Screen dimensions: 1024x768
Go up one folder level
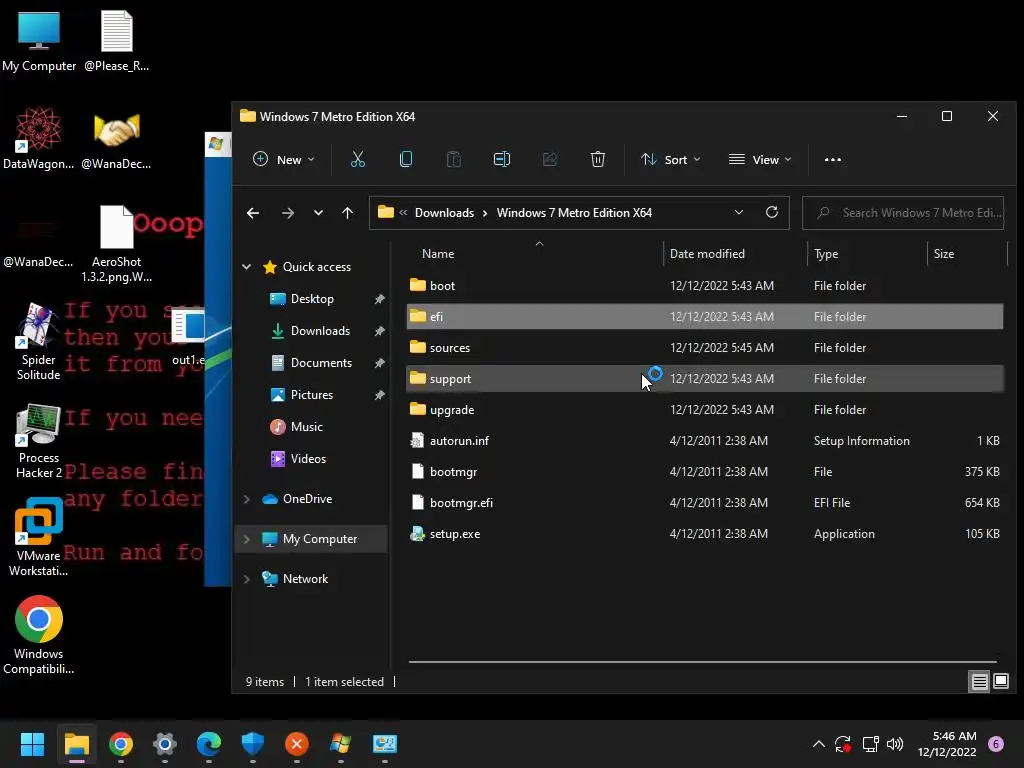tap(347, 213)
